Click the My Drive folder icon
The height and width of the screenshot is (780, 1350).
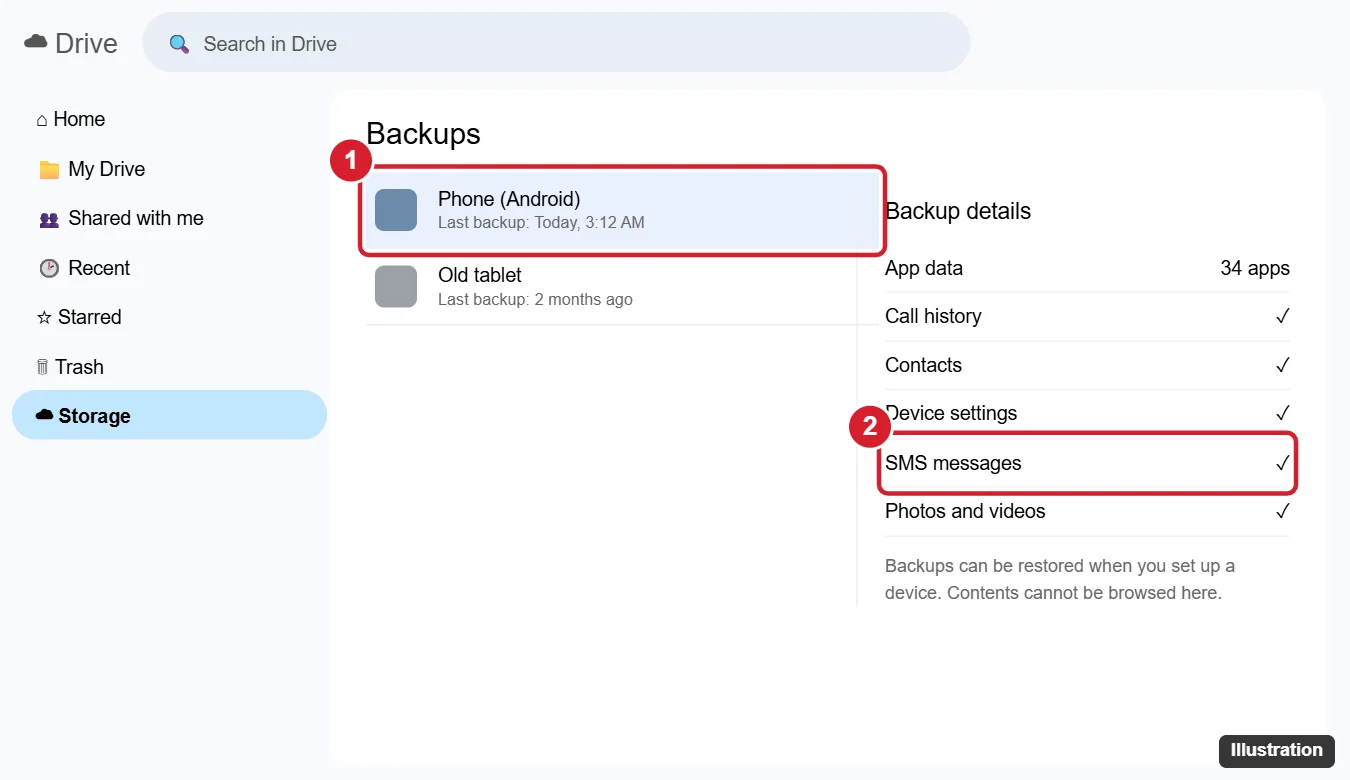point(49,170)
